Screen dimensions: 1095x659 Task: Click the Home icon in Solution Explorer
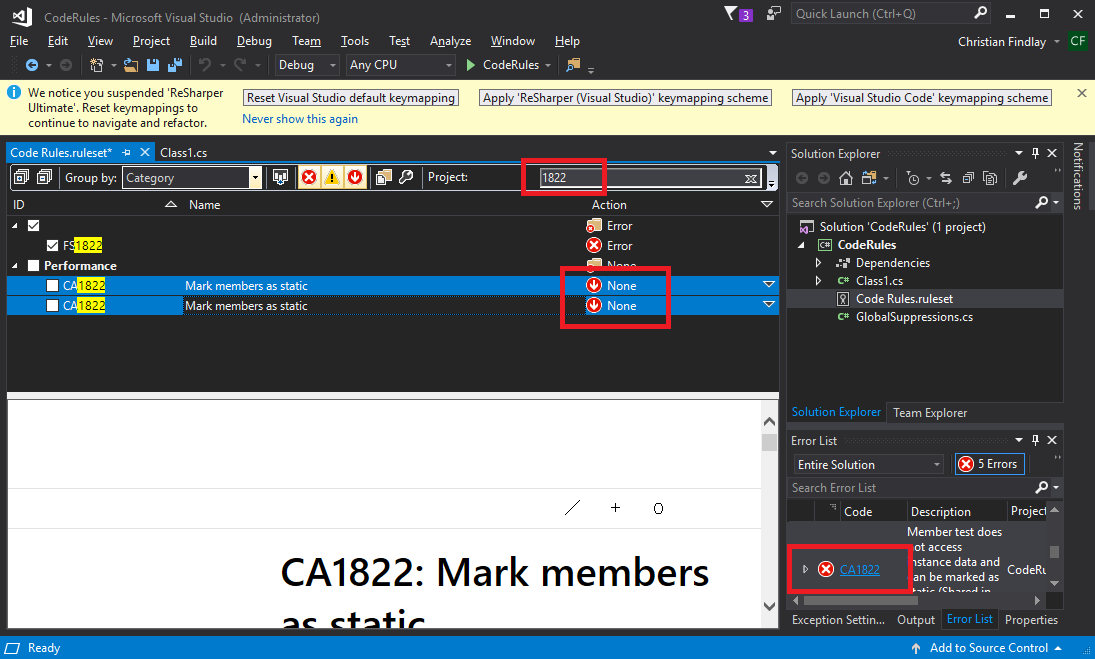click(x=846, y=178)
